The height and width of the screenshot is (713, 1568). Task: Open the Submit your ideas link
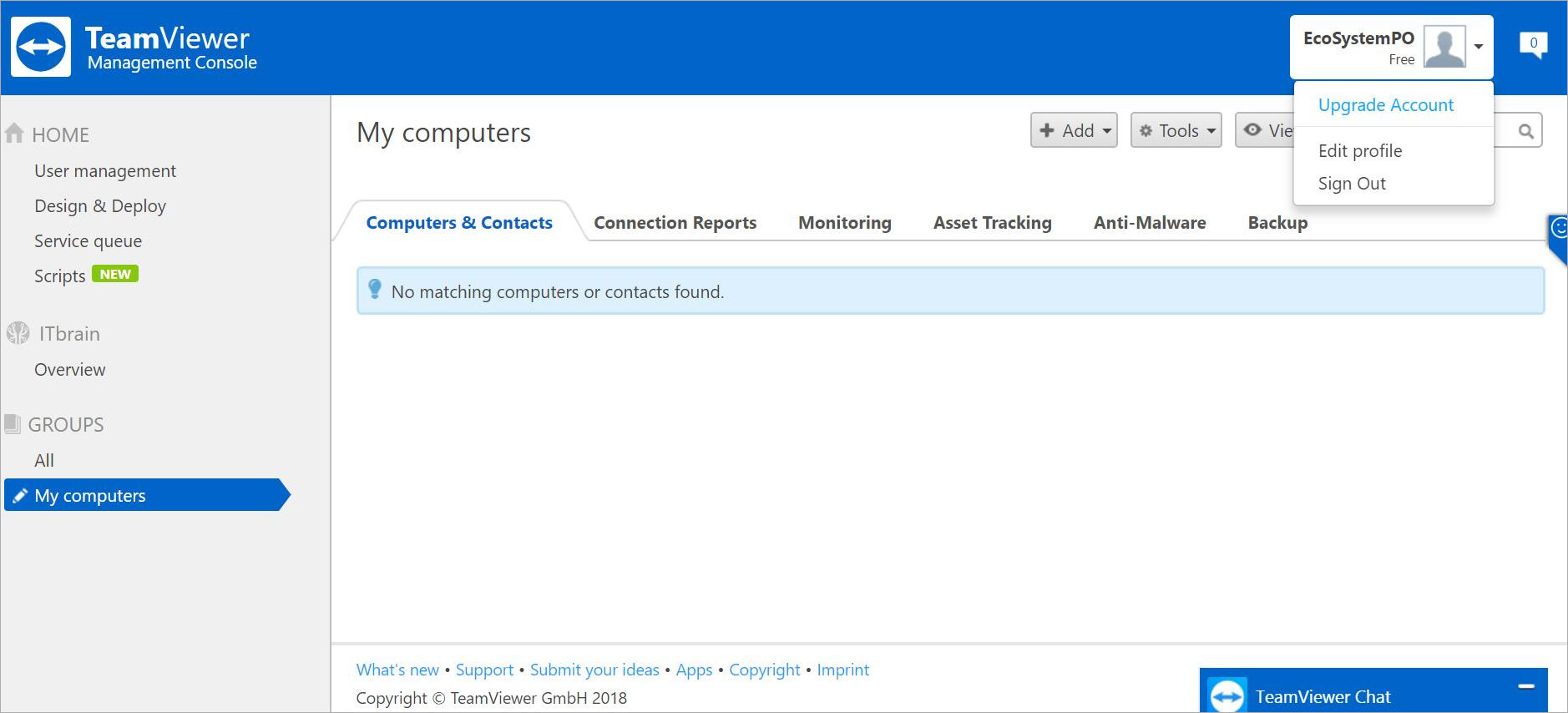(594, 670)
